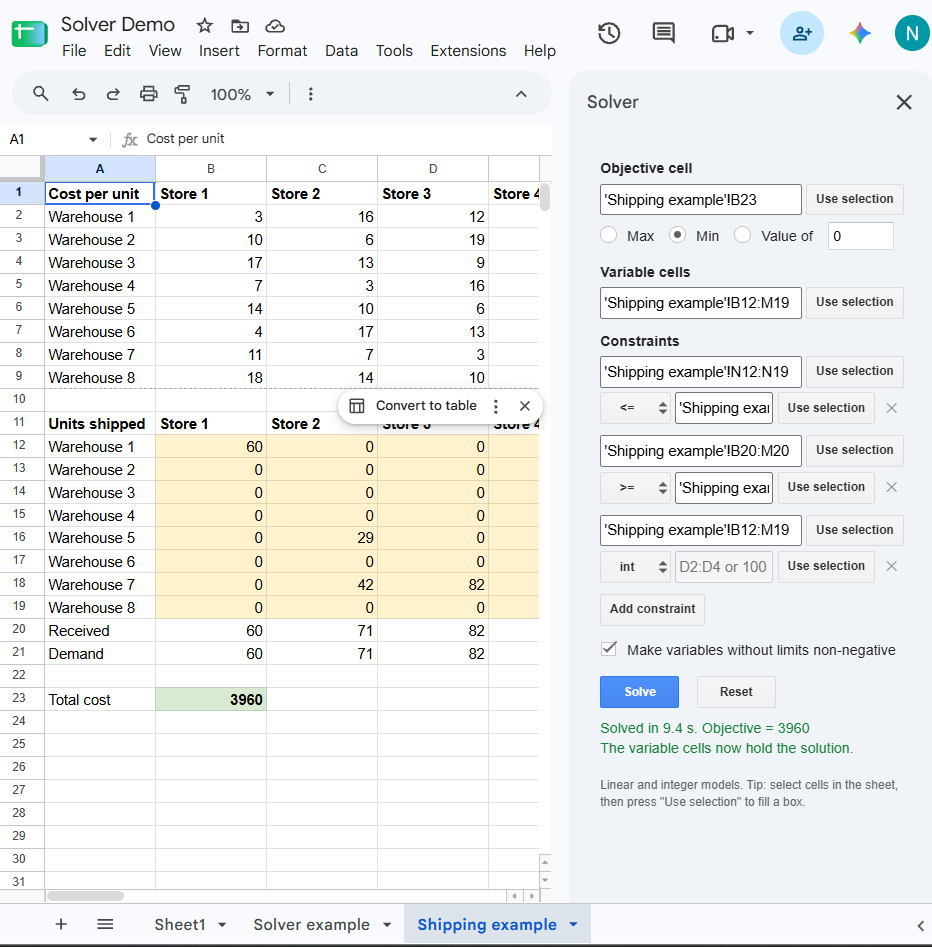Switch to Sheet1 tab

pyautogui.click(x=179, y=925)
